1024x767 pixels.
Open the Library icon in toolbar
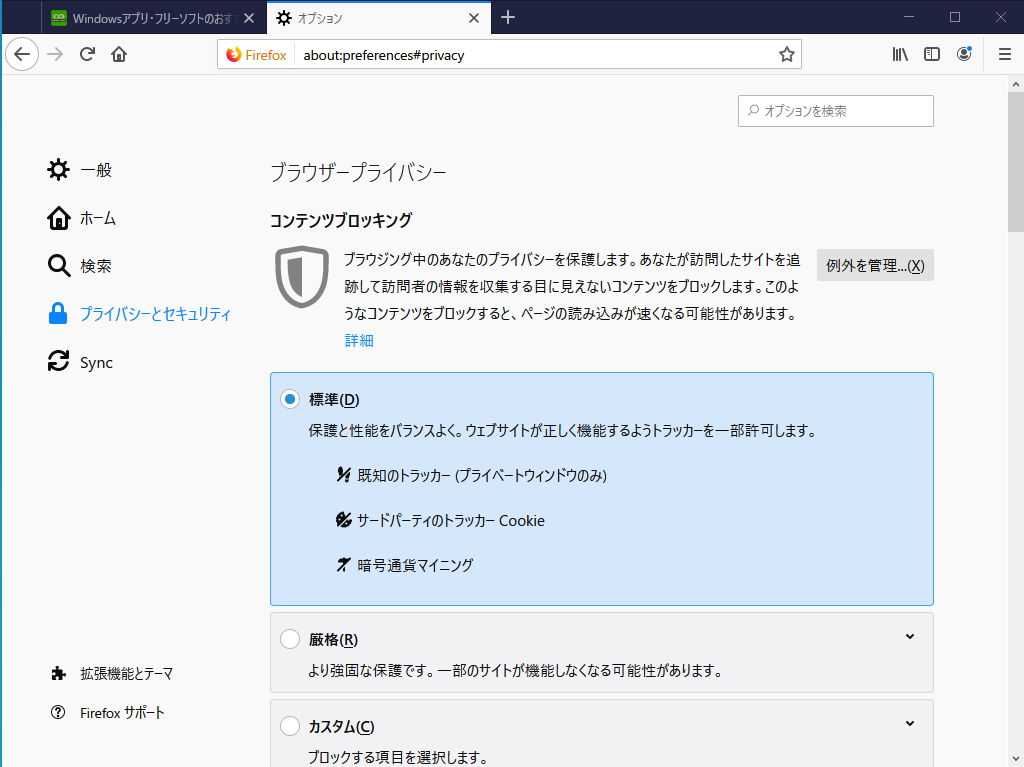click(x=899, y=54)
